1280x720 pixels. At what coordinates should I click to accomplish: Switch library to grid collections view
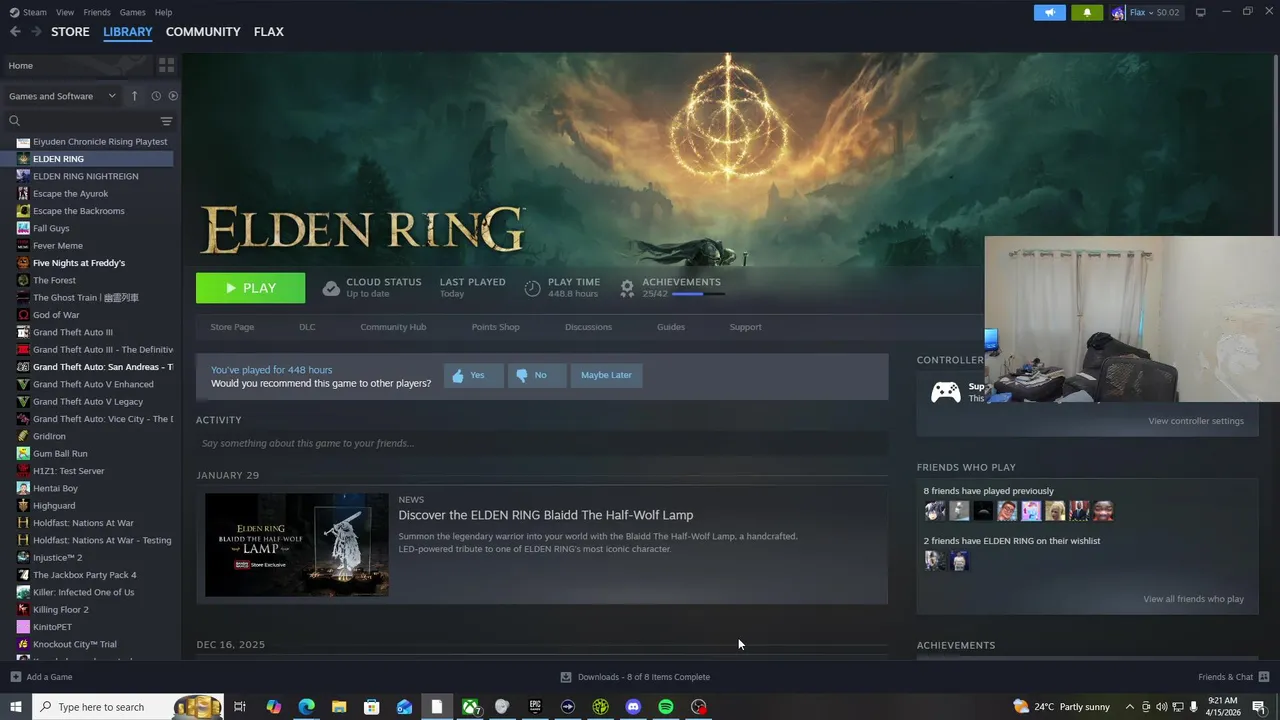166,65
